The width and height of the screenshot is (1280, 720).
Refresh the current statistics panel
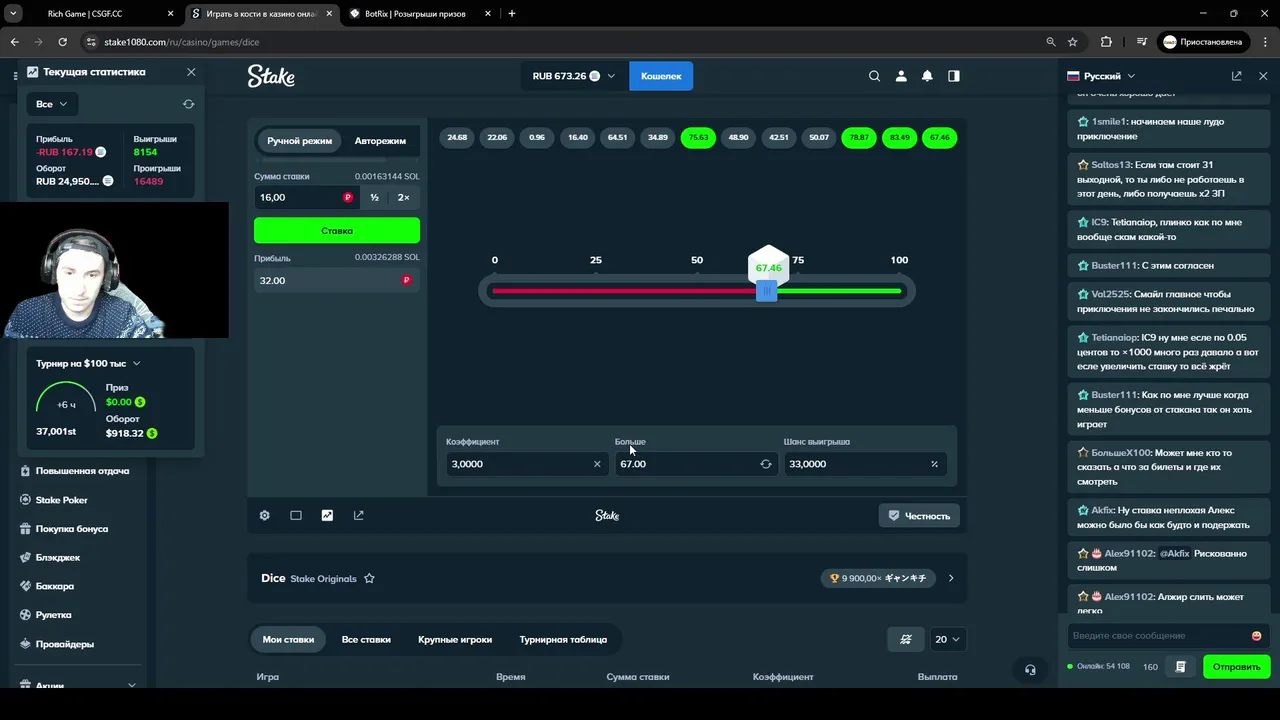pos(188,104)
